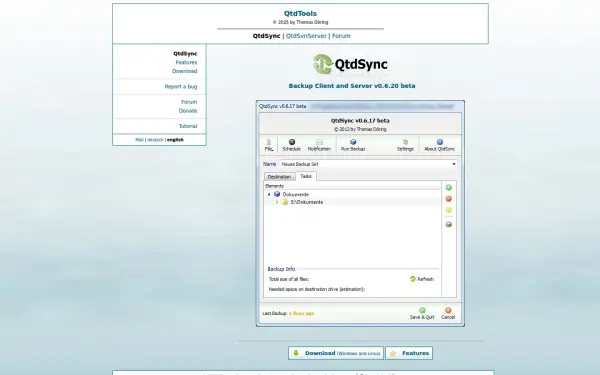The height and width of the screenshot is (375, 600).
Task: Click the Features button below screenshot
Action: point(409,353)
